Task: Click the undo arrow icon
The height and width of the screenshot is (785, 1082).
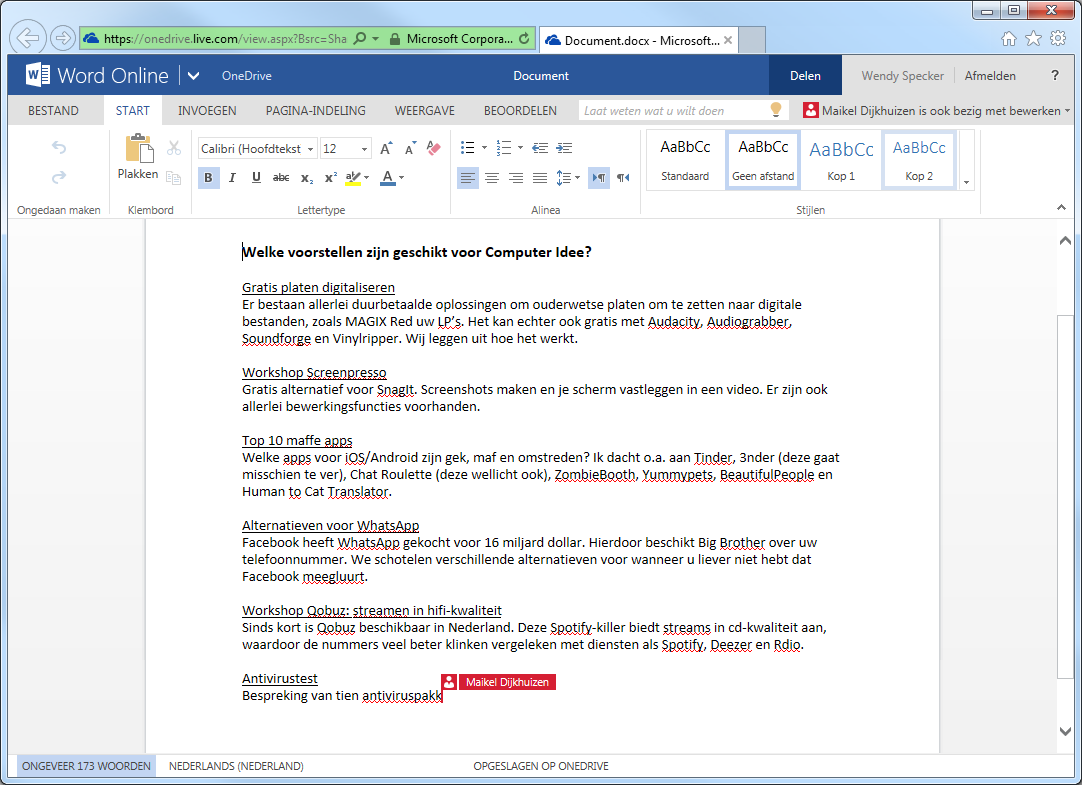Action: tap(59, 148)
